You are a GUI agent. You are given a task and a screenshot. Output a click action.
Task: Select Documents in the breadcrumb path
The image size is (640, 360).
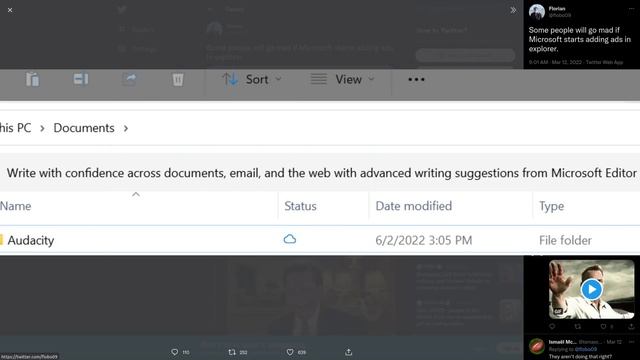(x=84, y=128)
